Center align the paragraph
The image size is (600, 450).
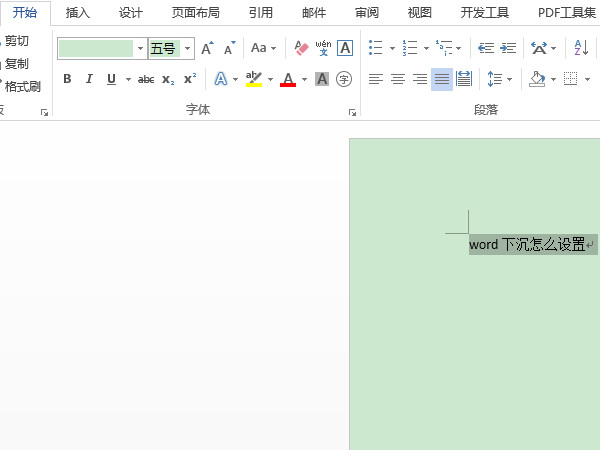coord(397,79)
